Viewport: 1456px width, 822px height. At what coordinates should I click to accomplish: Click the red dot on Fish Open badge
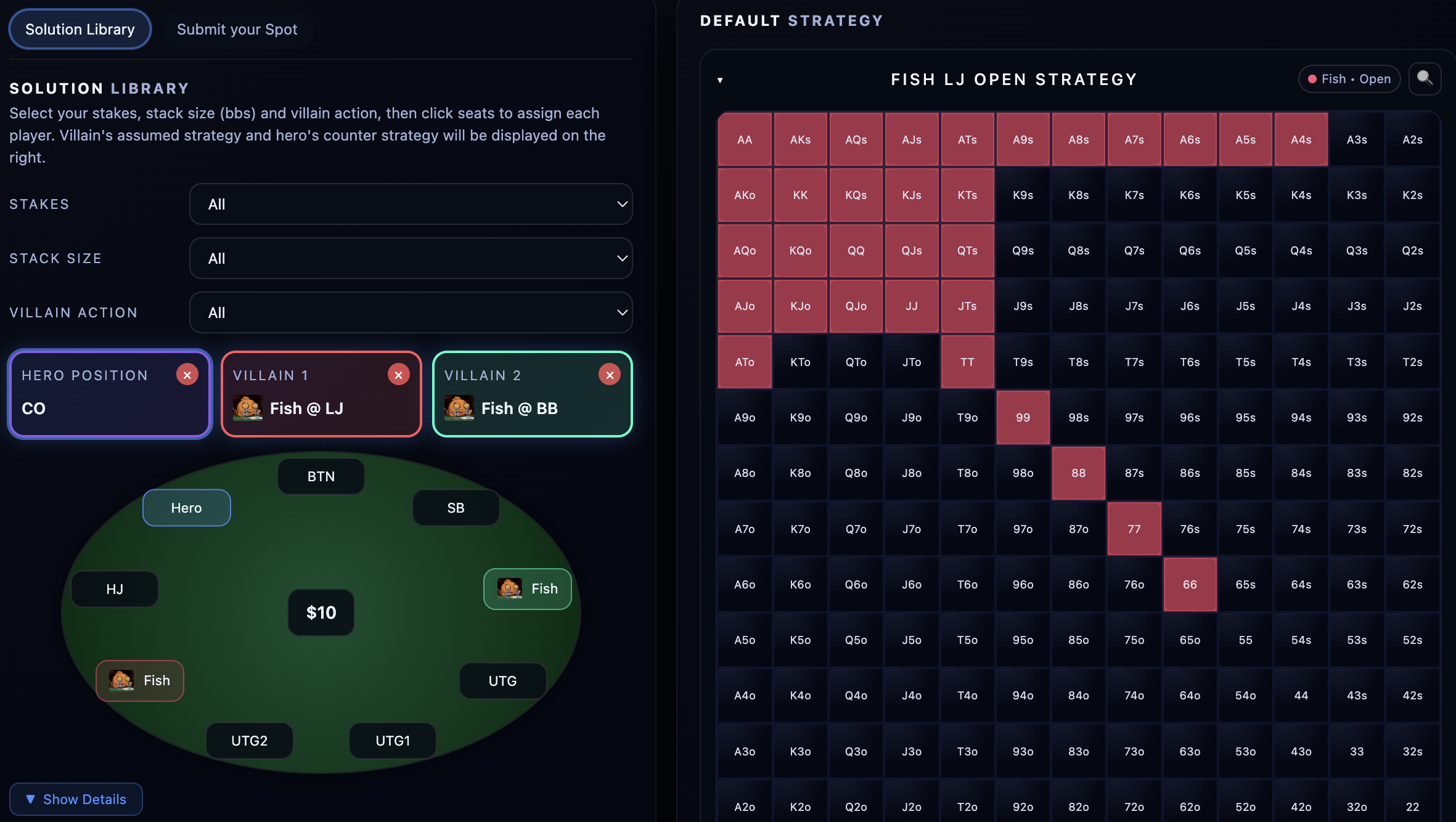(1312, 78)
